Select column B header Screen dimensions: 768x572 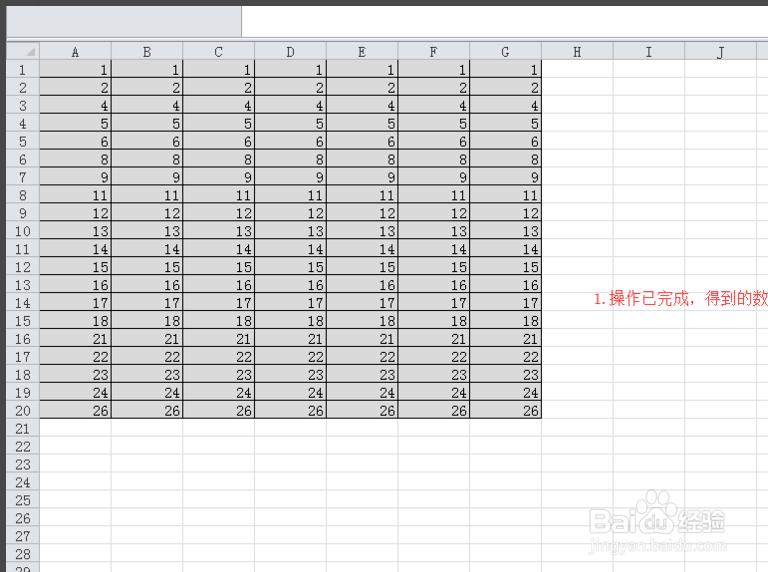(x=147, y=51)
